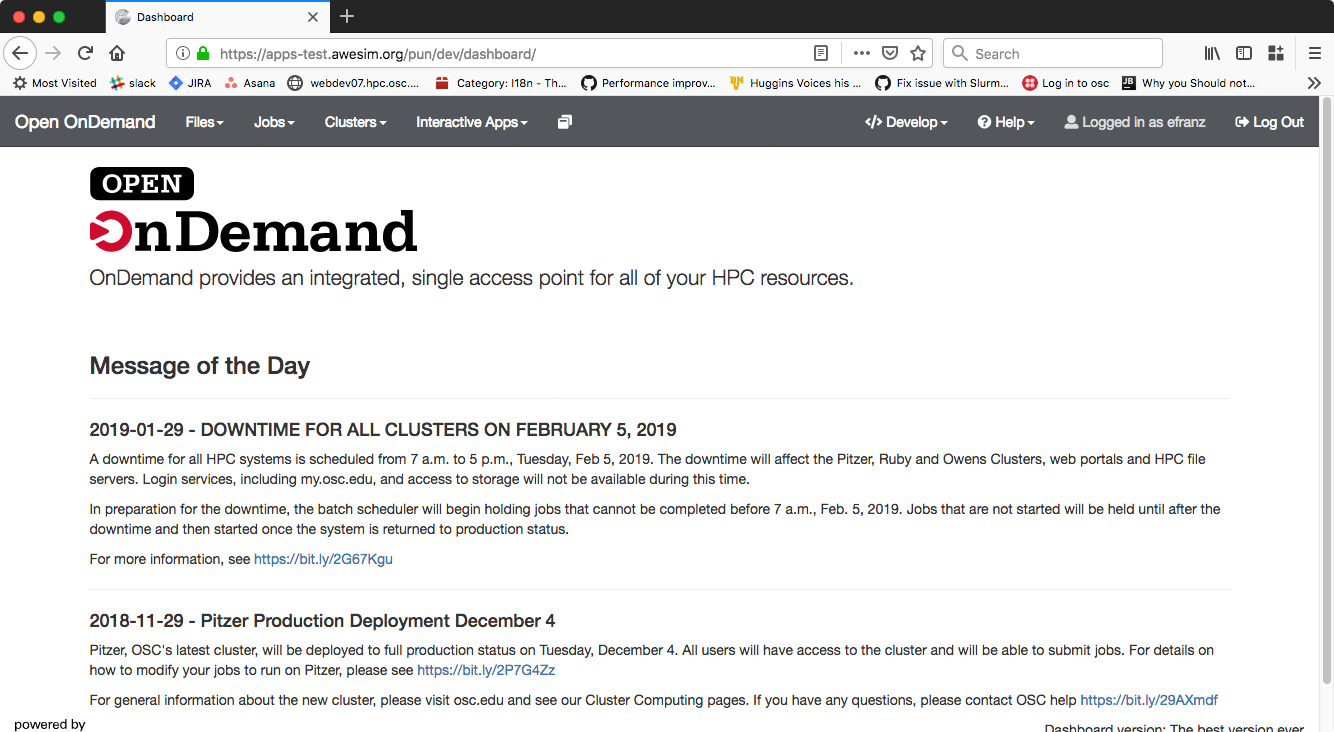Open the Firefox hamburger menu
The height and width of the screenshot is (732, 1334).
pos(1314,54)
